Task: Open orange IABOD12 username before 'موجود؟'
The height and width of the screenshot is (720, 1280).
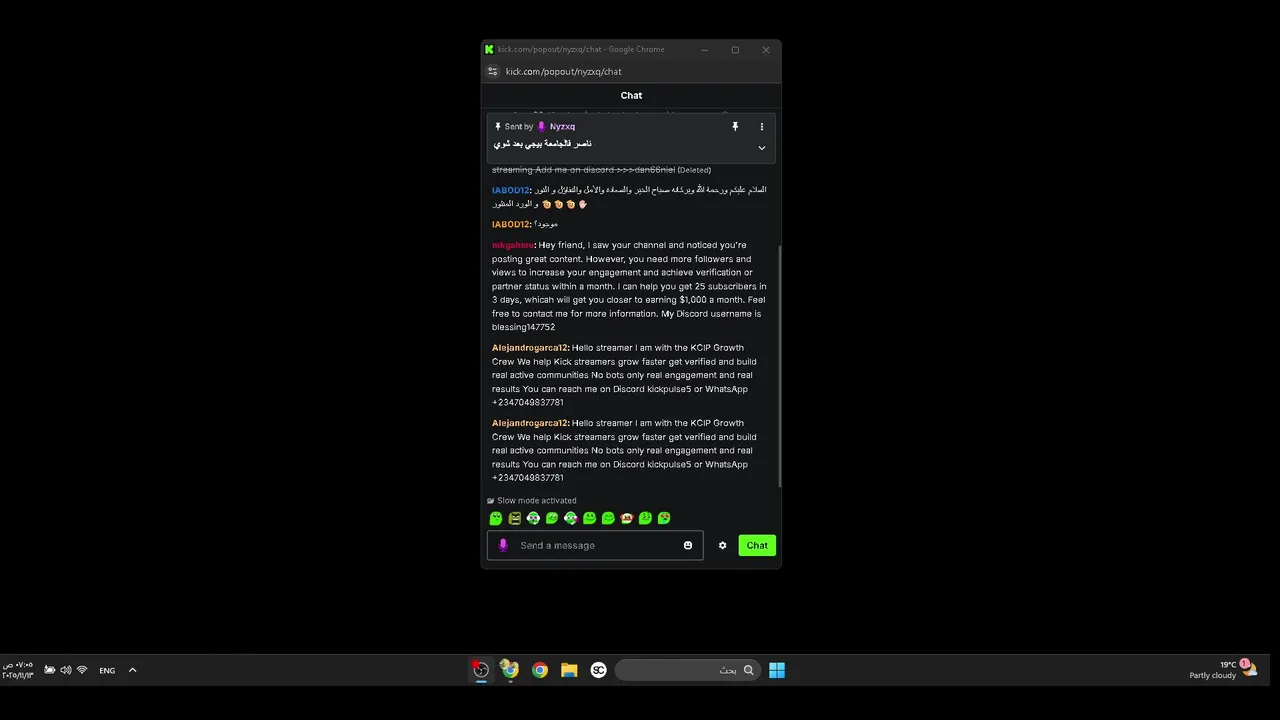Action: [x=510, y=225]
